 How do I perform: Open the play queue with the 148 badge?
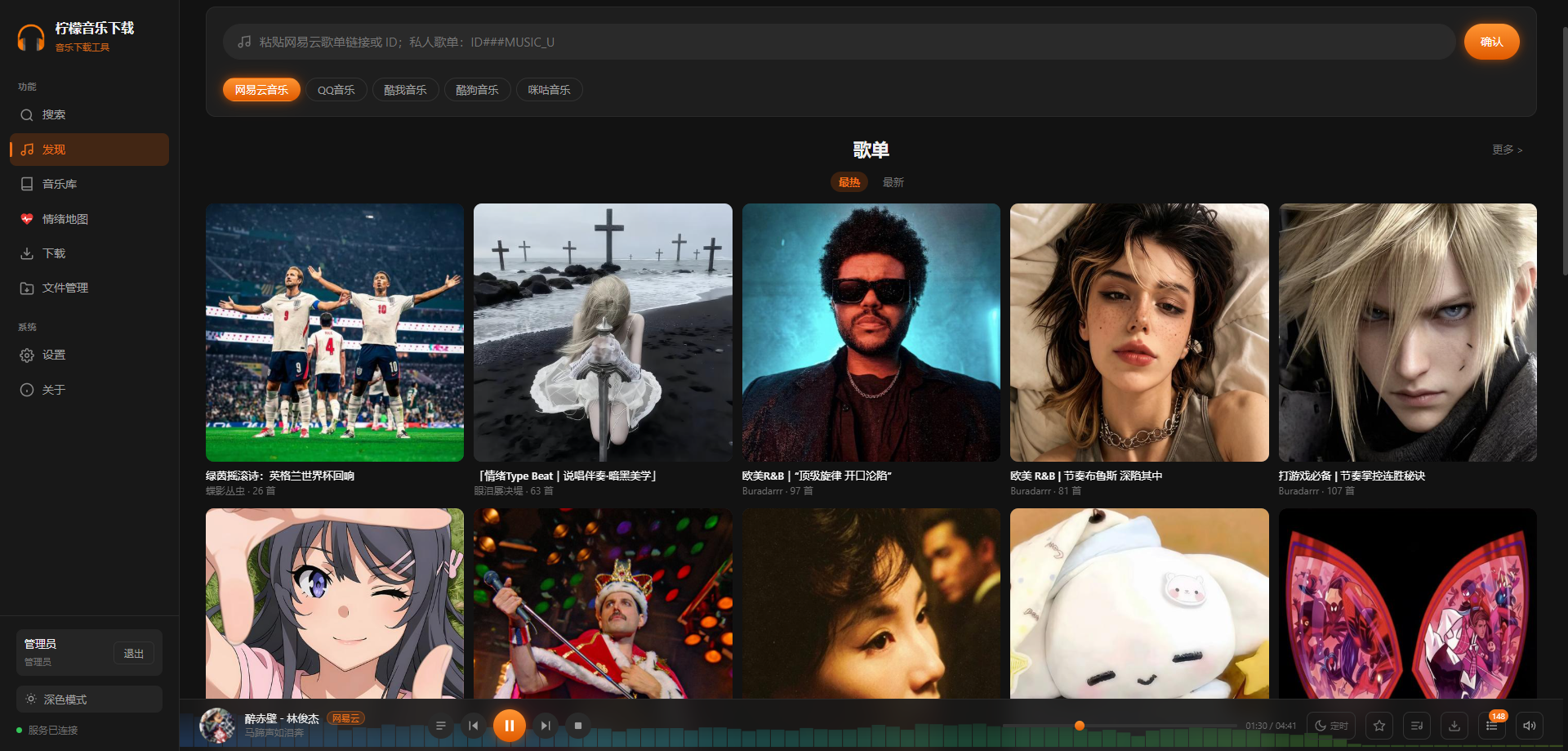1492,726
